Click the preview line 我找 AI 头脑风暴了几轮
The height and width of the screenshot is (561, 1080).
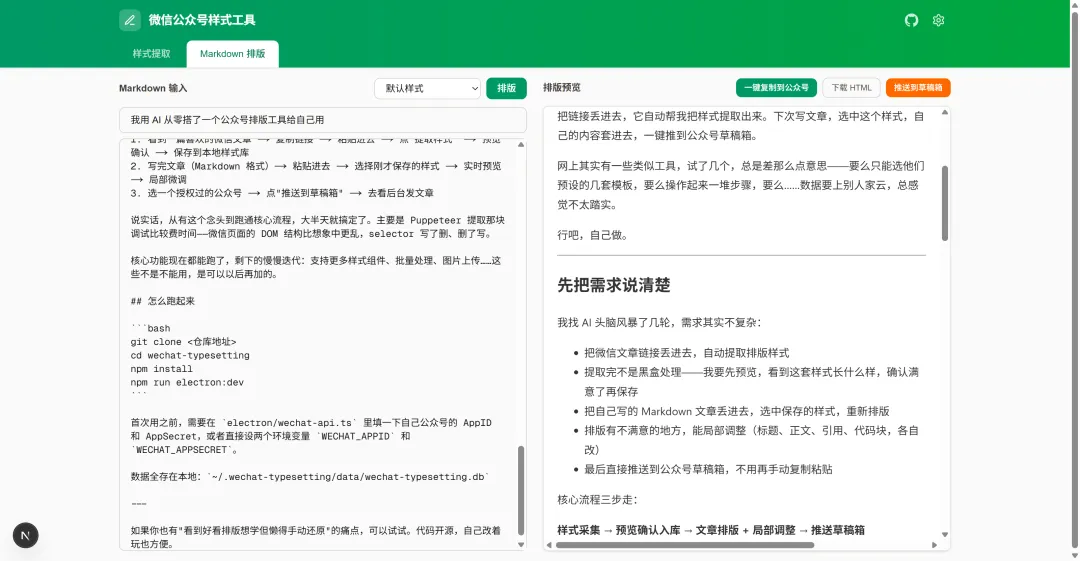659,323
